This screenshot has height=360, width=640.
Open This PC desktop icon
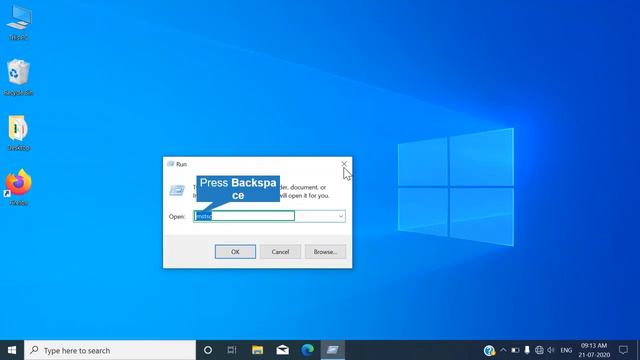[18, 22]
